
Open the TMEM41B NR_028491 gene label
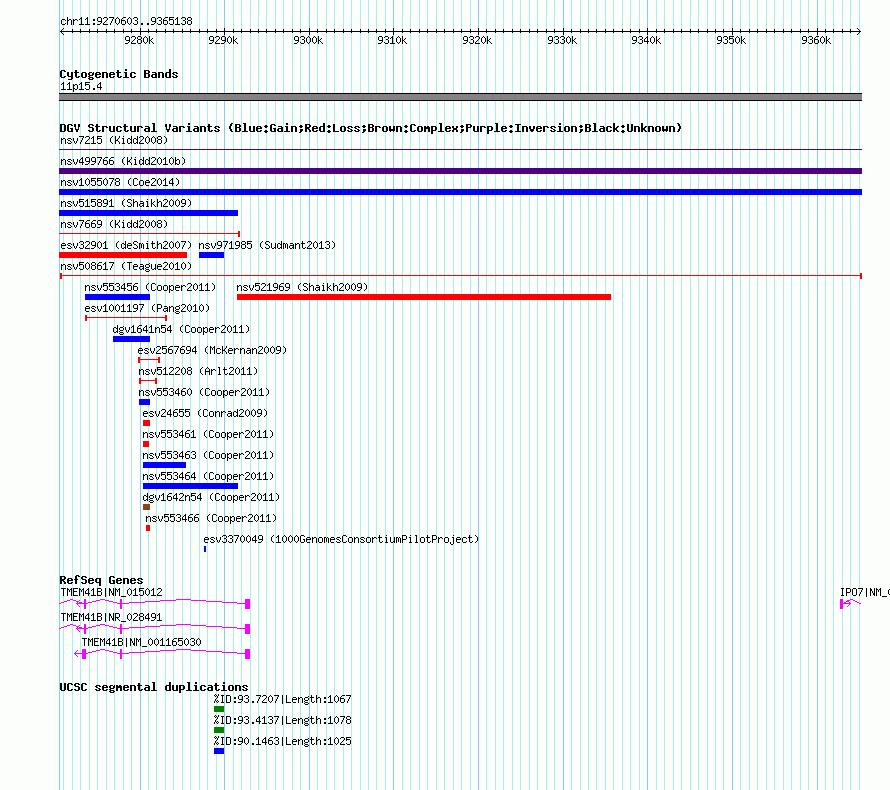pos(111,617)
